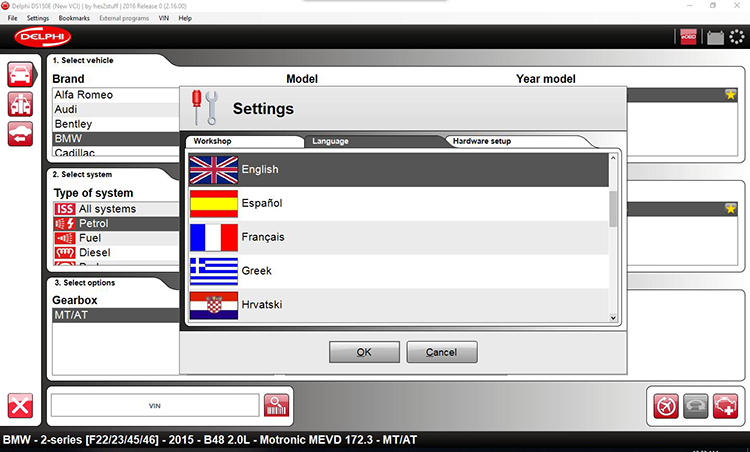This screenshot has width=750, height=452.
Task: Click the Delphi logo
Action: (43, 37)
